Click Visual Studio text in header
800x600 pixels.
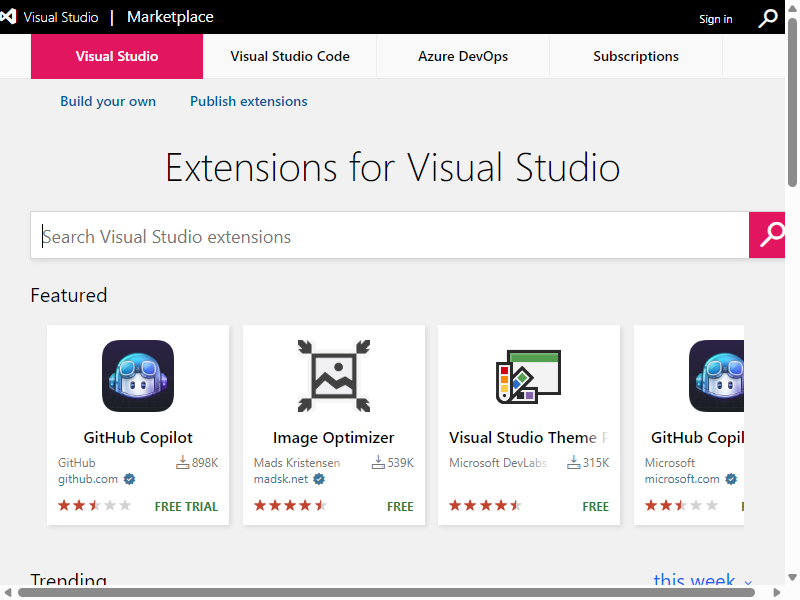point(61,17)
